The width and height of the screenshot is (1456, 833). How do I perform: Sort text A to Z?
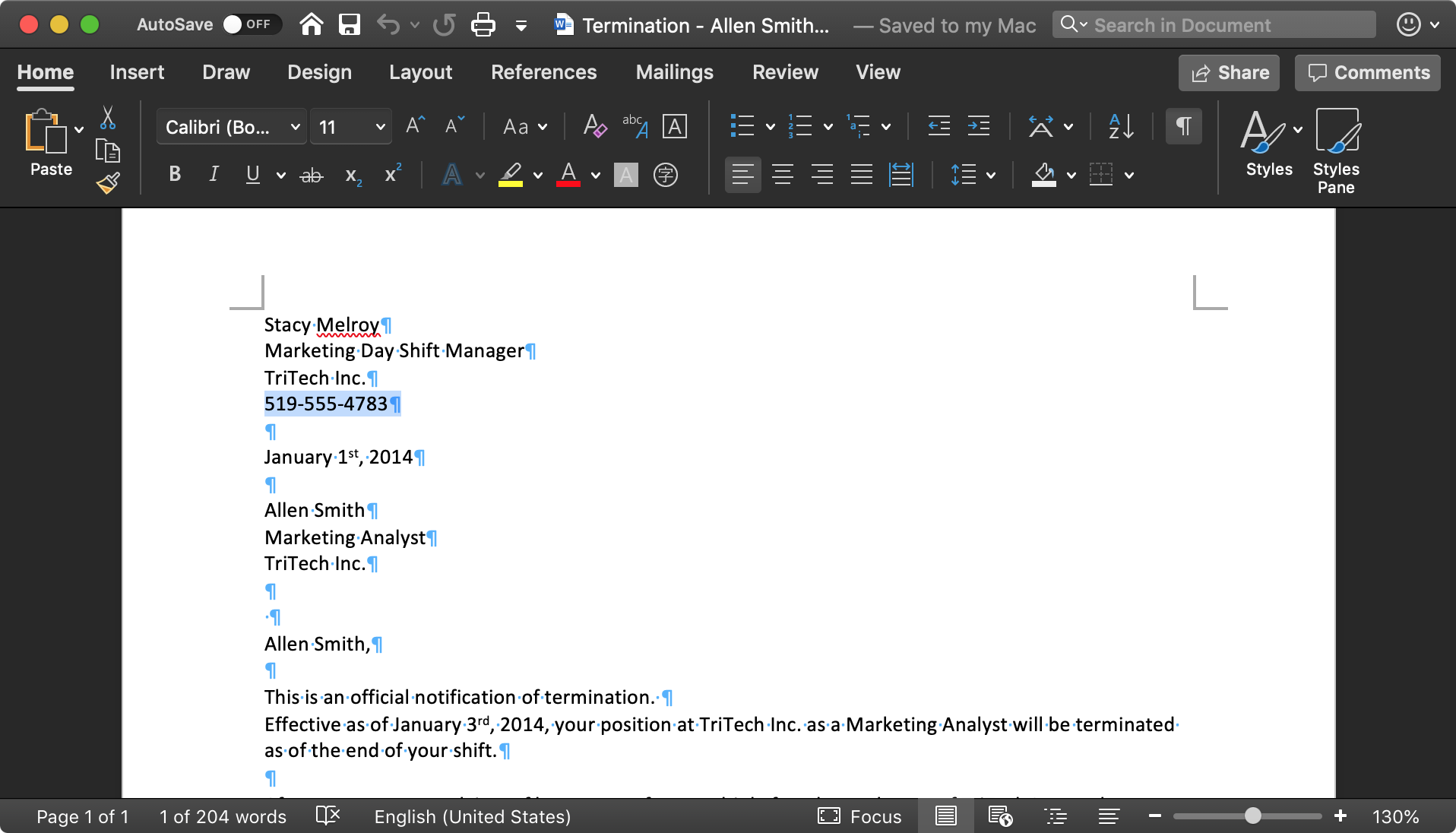click(x=1122, y=126)
